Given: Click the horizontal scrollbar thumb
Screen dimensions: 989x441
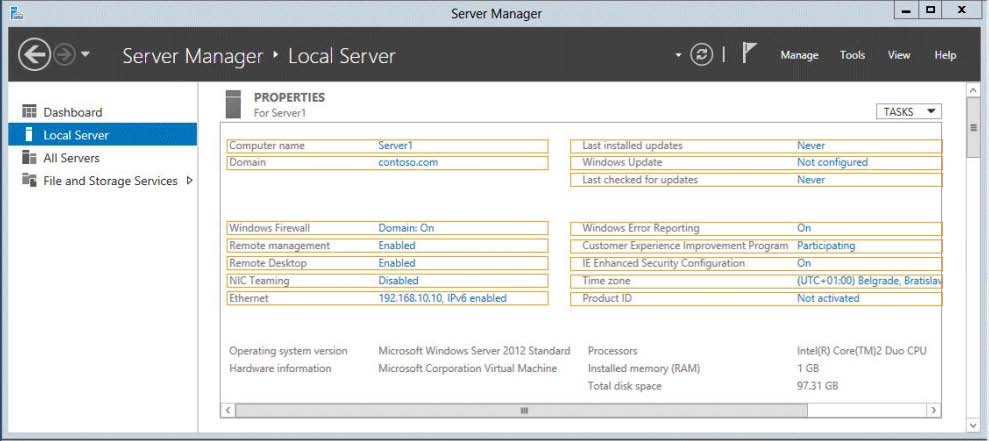Looking at the screenshot, I should pos(523,410).
